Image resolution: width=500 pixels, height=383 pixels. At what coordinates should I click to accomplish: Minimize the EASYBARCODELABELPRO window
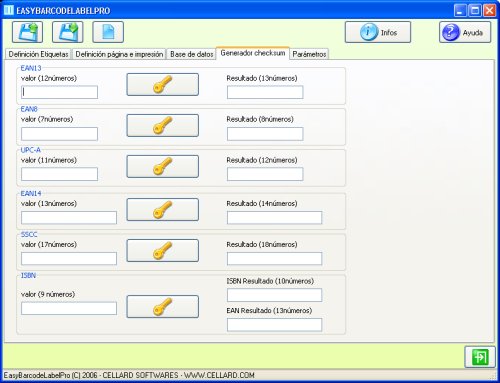[x=460, y=11]
